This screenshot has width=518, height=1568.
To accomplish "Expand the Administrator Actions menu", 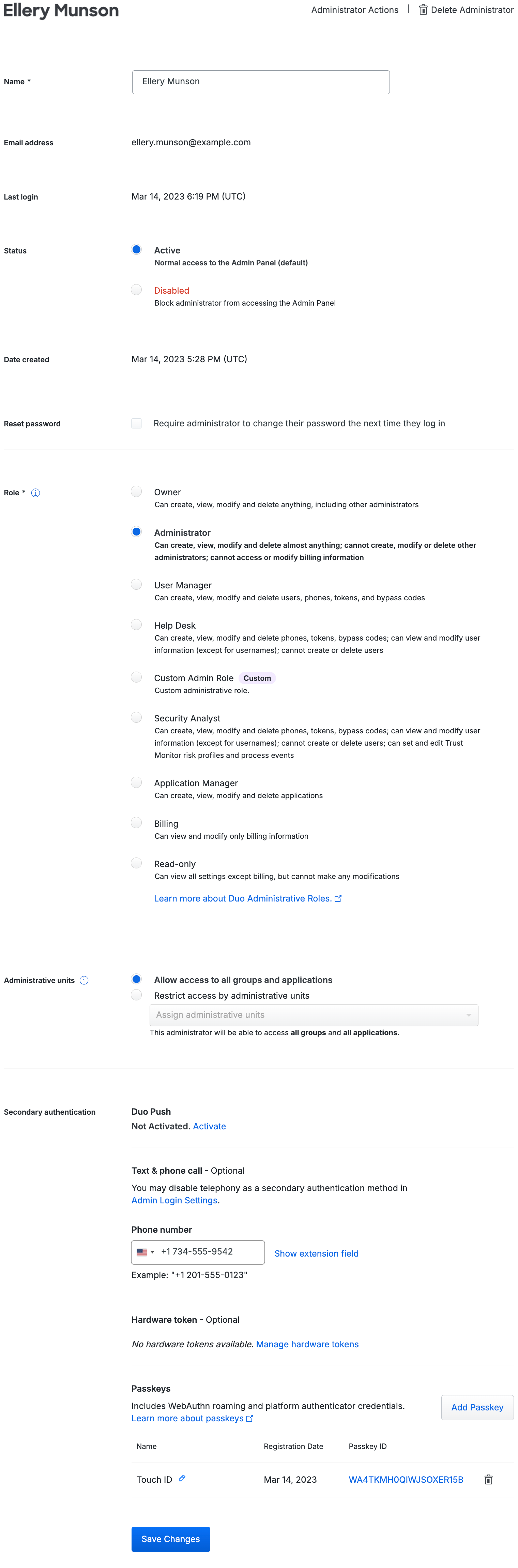I will pos(354,10).
